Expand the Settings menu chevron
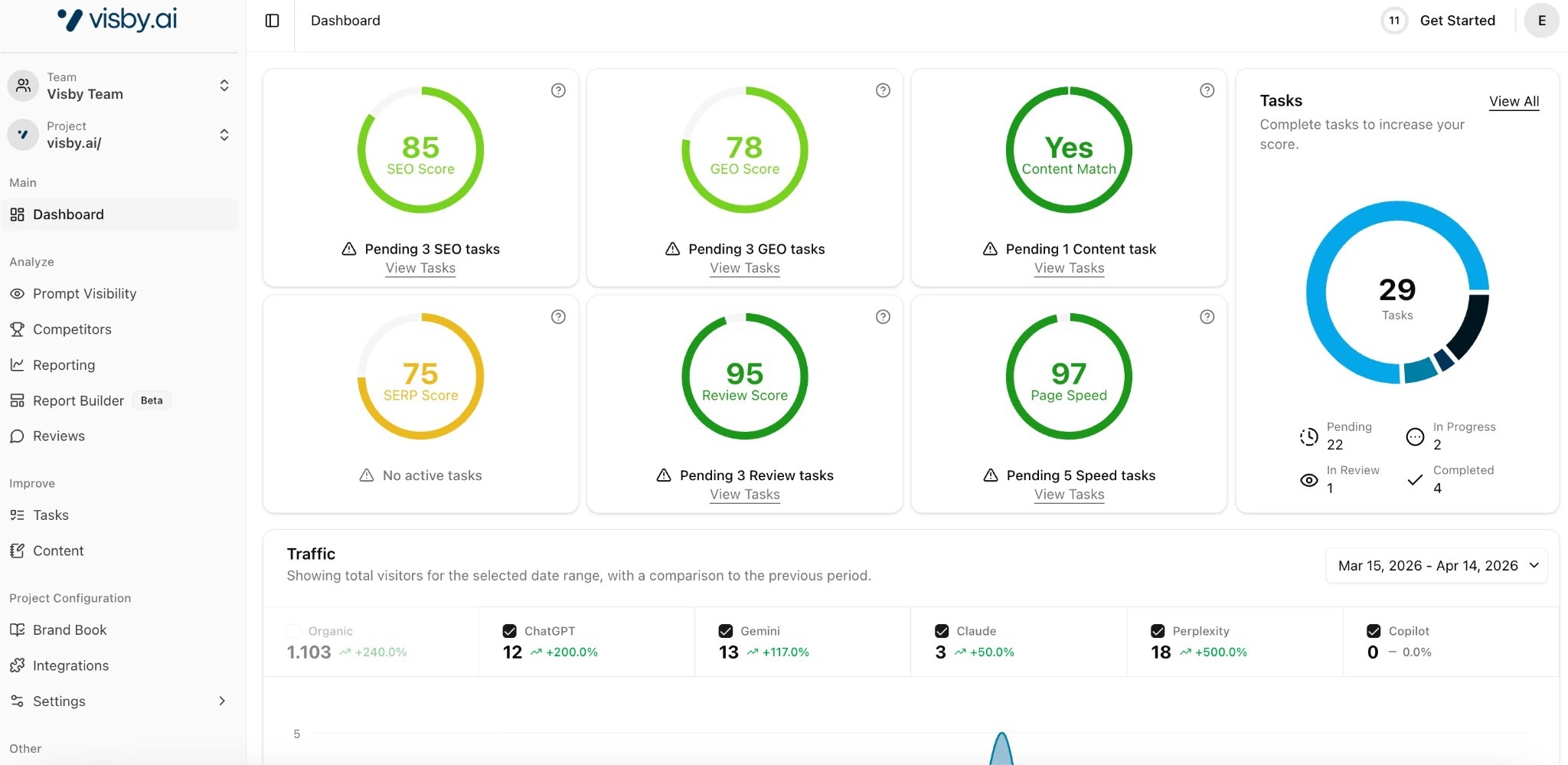Image resolution: width=1568 pixels, height=765 pixels. (222, 701)
